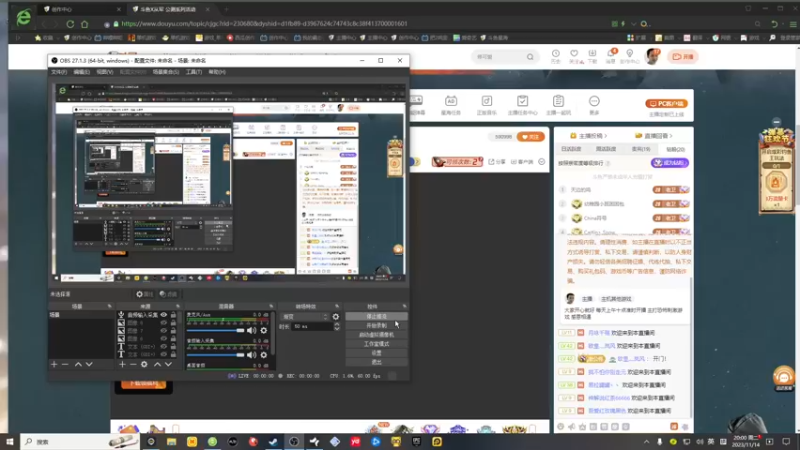The width and height of the screenshot is (800, 450).
Task: Open Douyu history clock icon
Action: 556,56
